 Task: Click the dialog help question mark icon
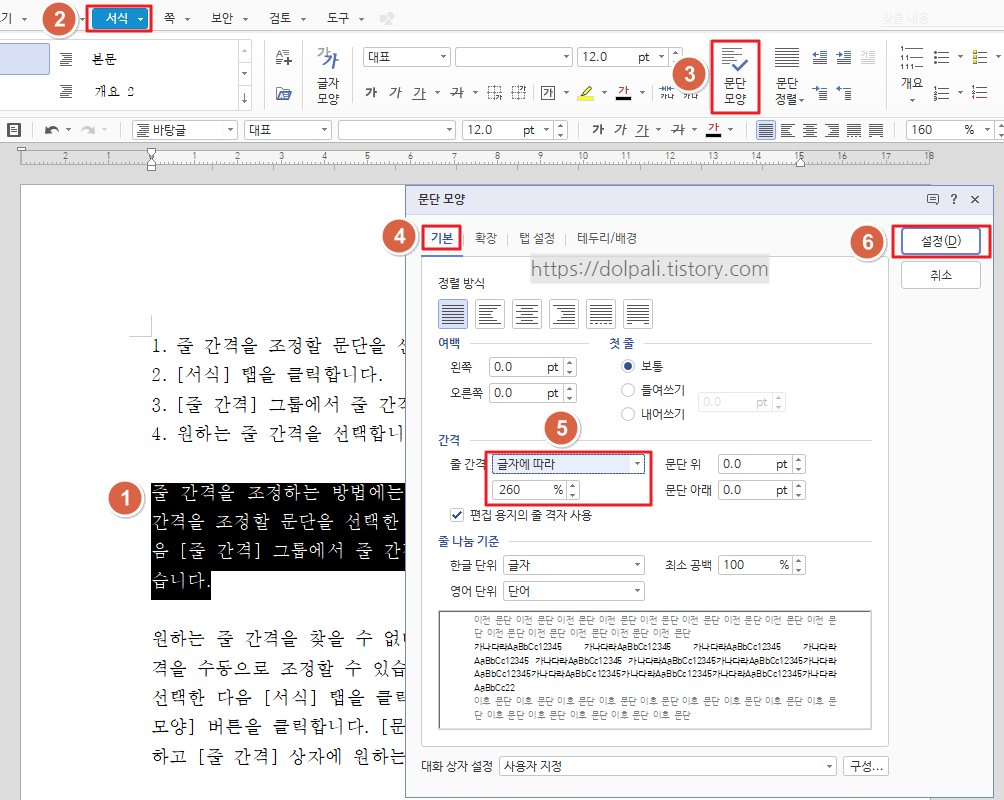(x=954, y=199)
